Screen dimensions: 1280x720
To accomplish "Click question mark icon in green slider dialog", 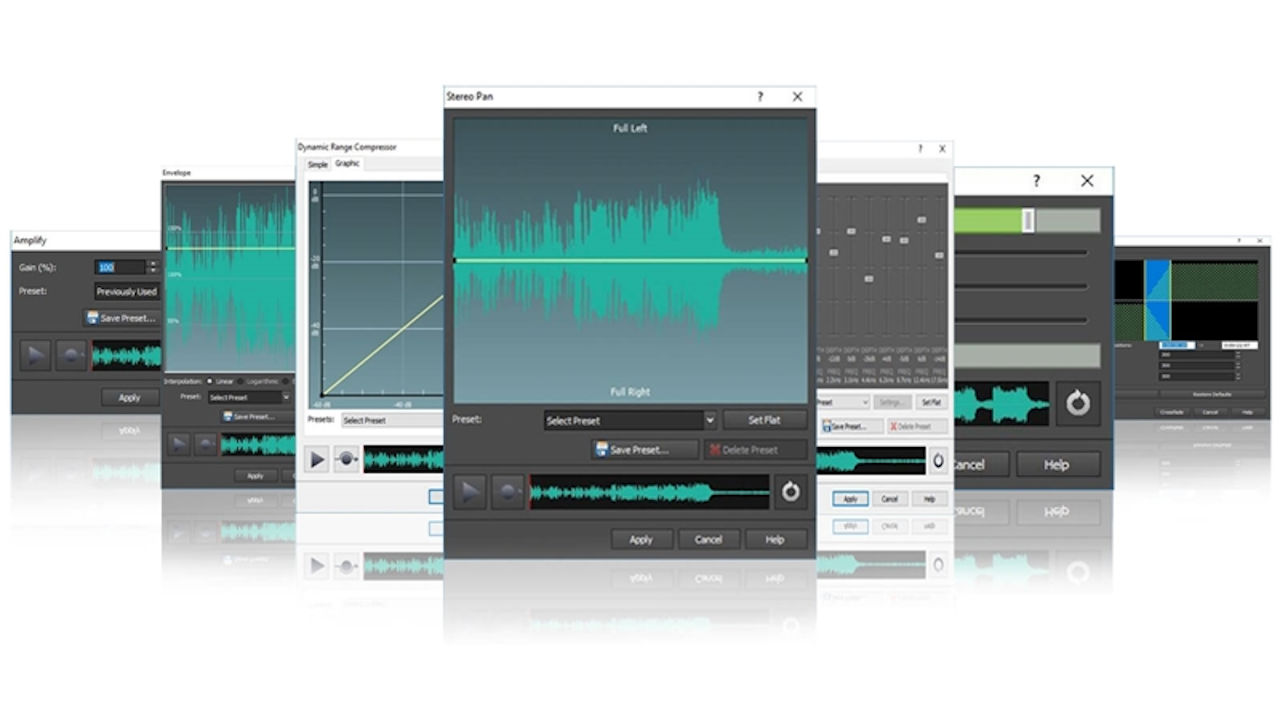I will [1036, 181].
